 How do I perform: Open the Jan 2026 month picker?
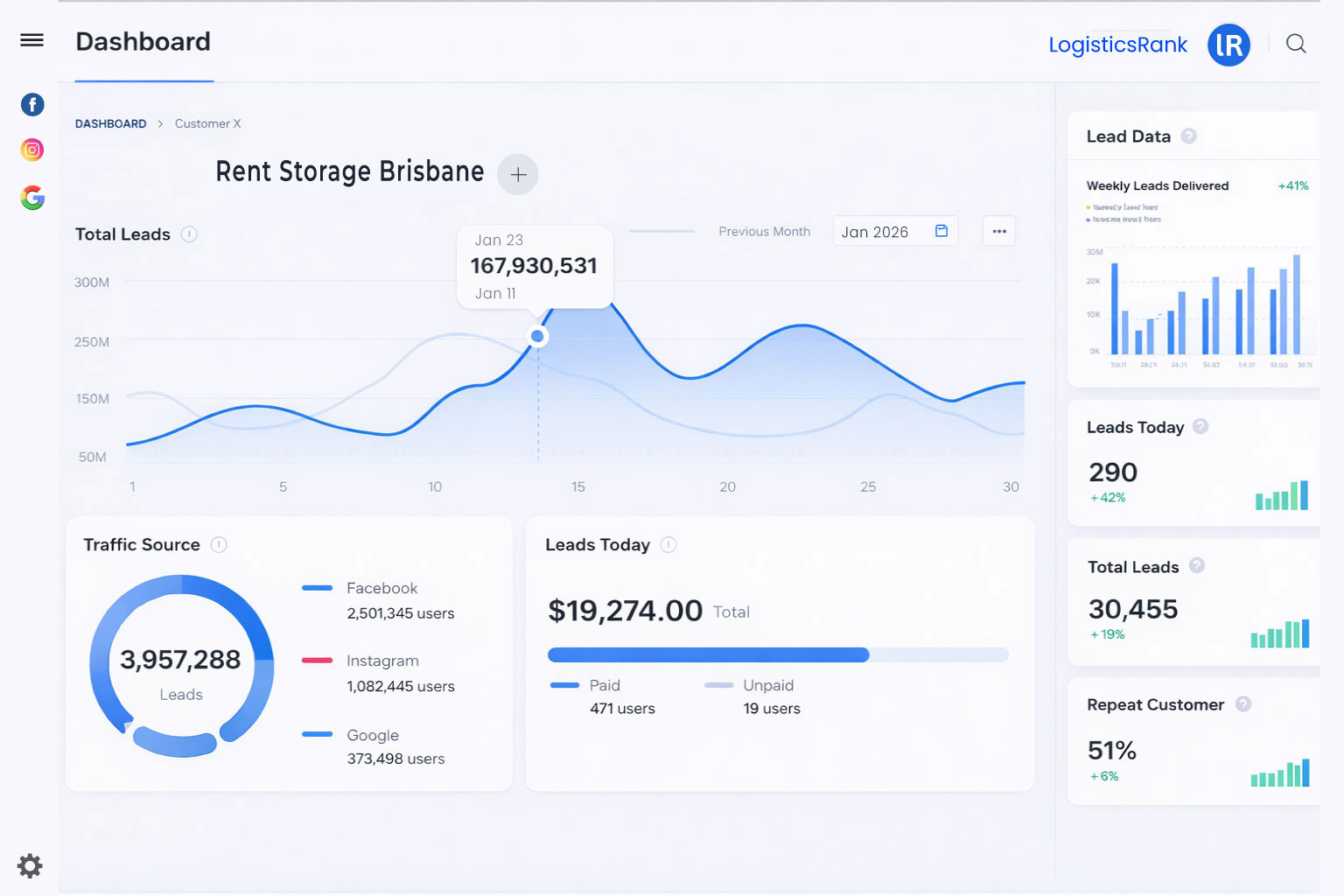pos(895,231)
